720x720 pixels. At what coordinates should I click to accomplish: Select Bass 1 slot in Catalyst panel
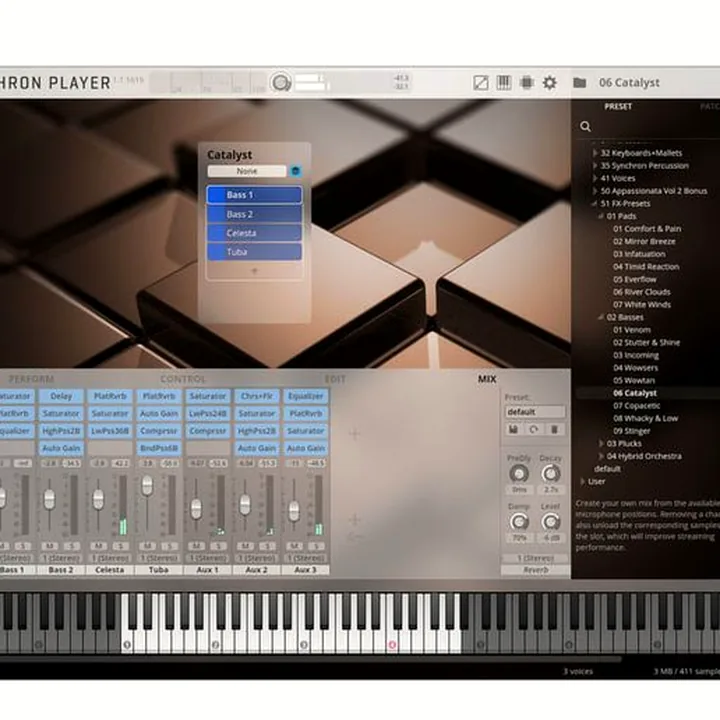(x=254, y=195)
